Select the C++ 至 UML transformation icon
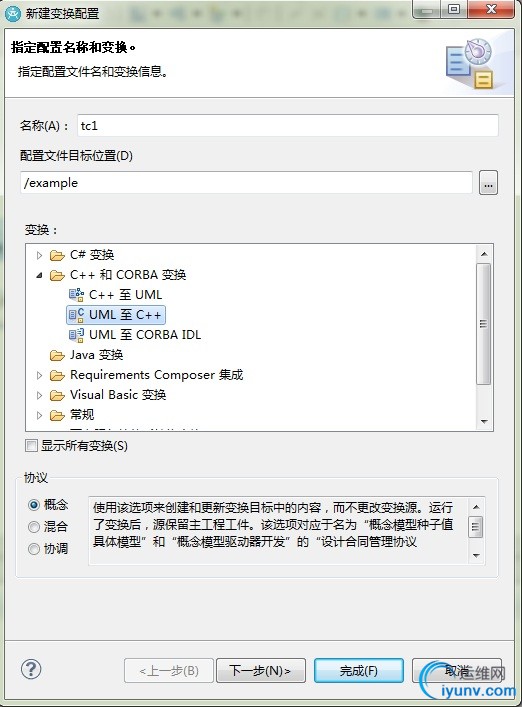Screen dimensions: 522x707 (x=76, y=295)
